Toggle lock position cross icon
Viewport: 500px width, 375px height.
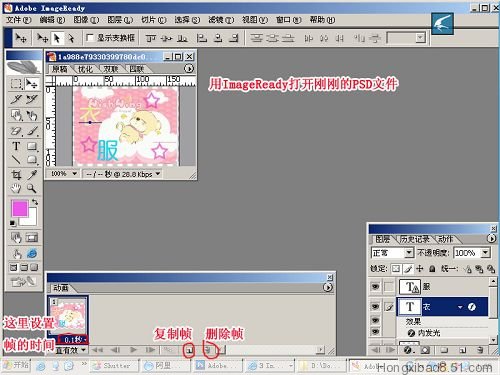(x=420, y=269)
